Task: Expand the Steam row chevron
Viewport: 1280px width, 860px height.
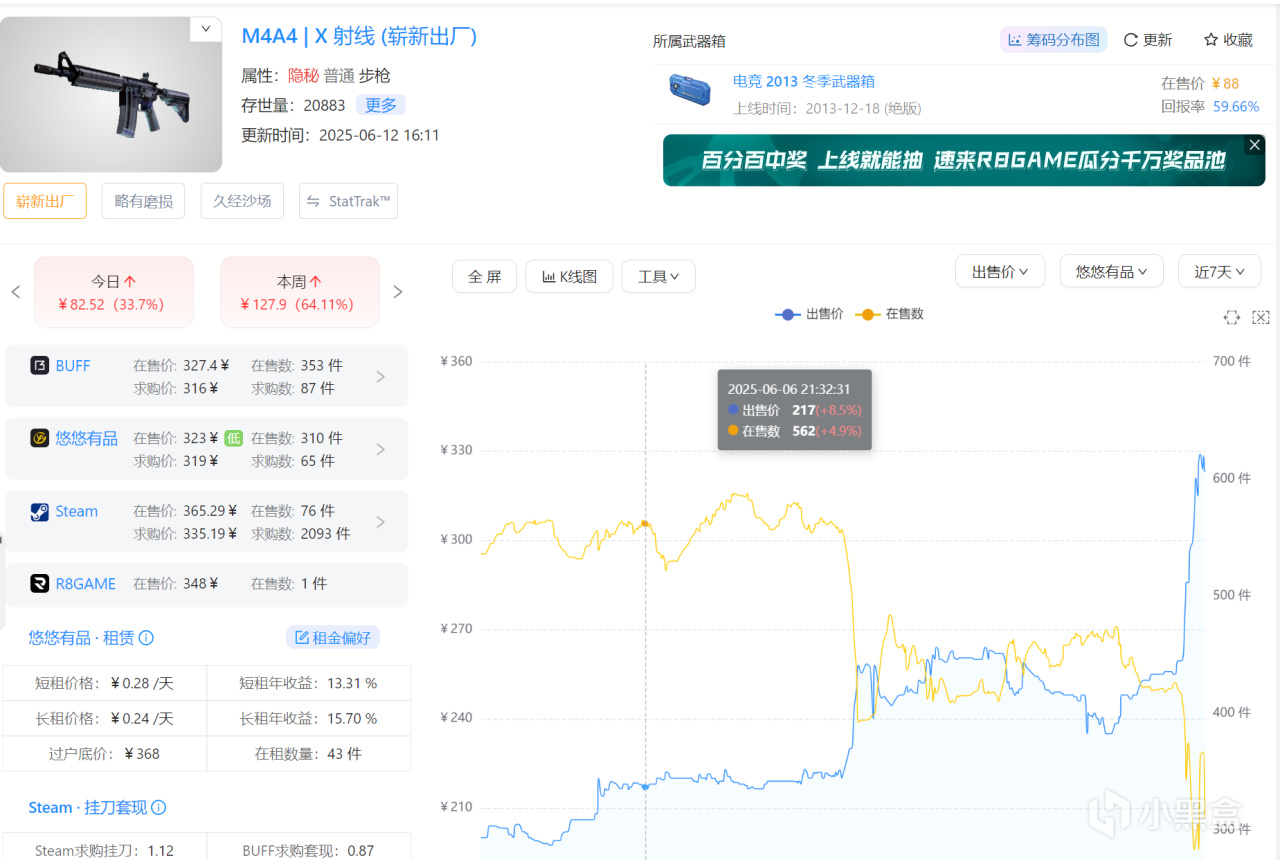Action: (x=380, y=522)
